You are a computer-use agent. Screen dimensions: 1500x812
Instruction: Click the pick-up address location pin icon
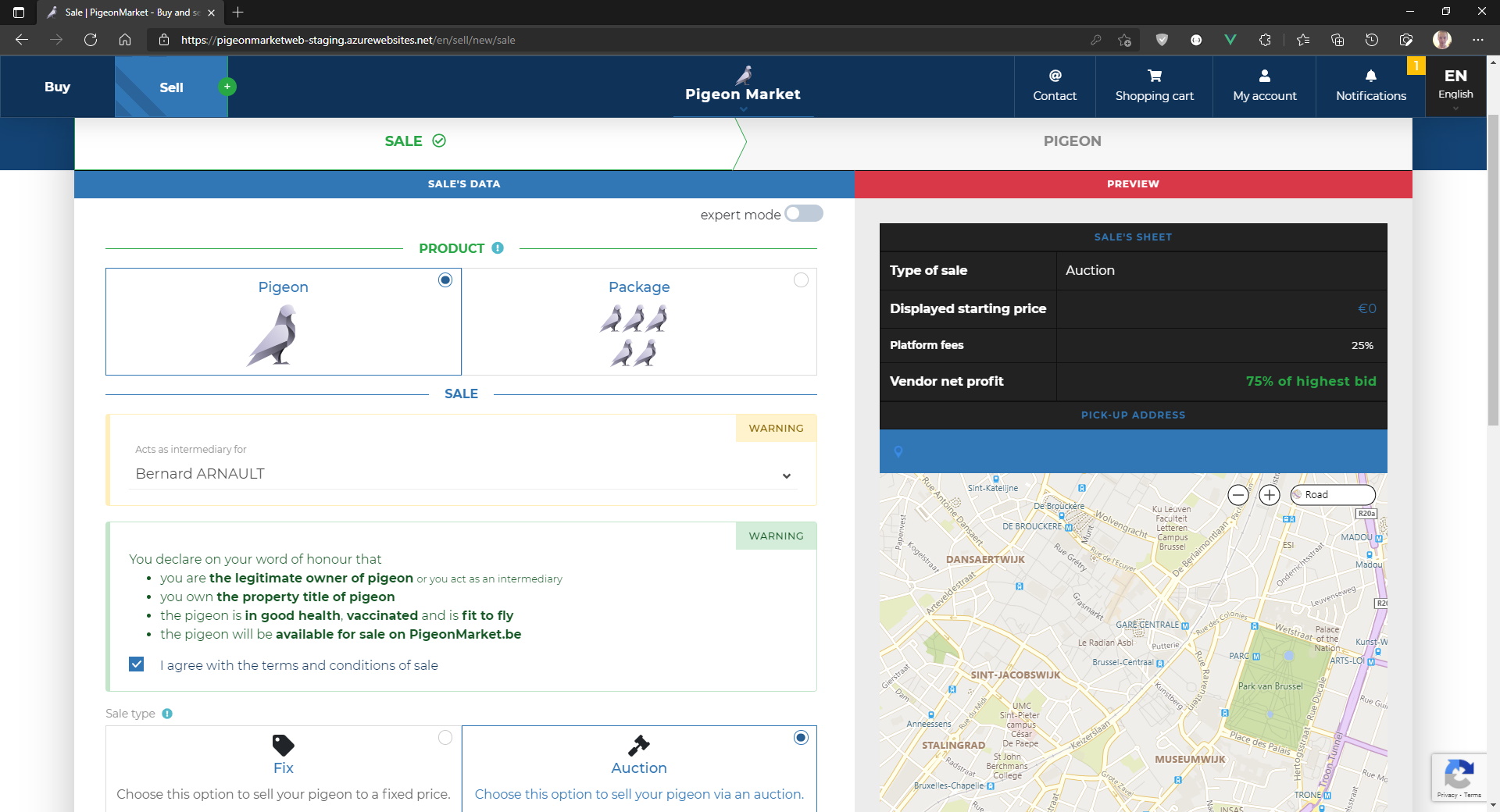pos(898,451)
